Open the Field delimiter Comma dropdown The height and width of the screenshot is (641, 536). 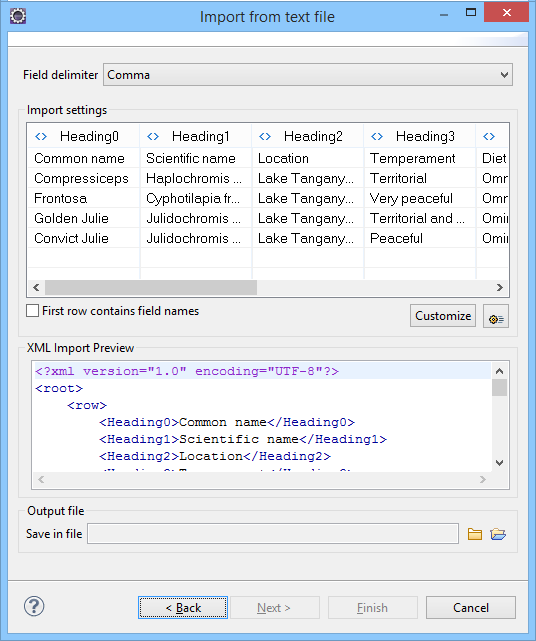click(307, 75)
